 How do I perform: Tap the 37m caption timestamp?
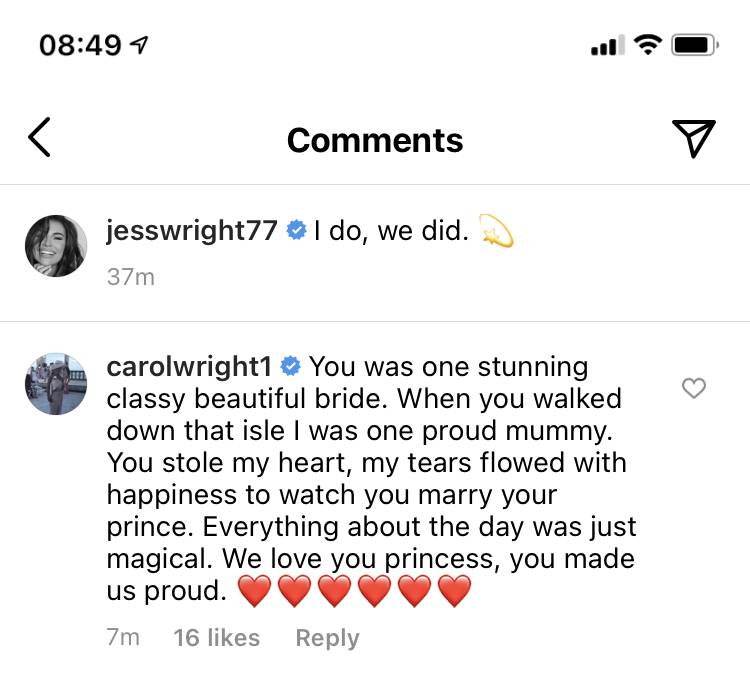(131, 277)
